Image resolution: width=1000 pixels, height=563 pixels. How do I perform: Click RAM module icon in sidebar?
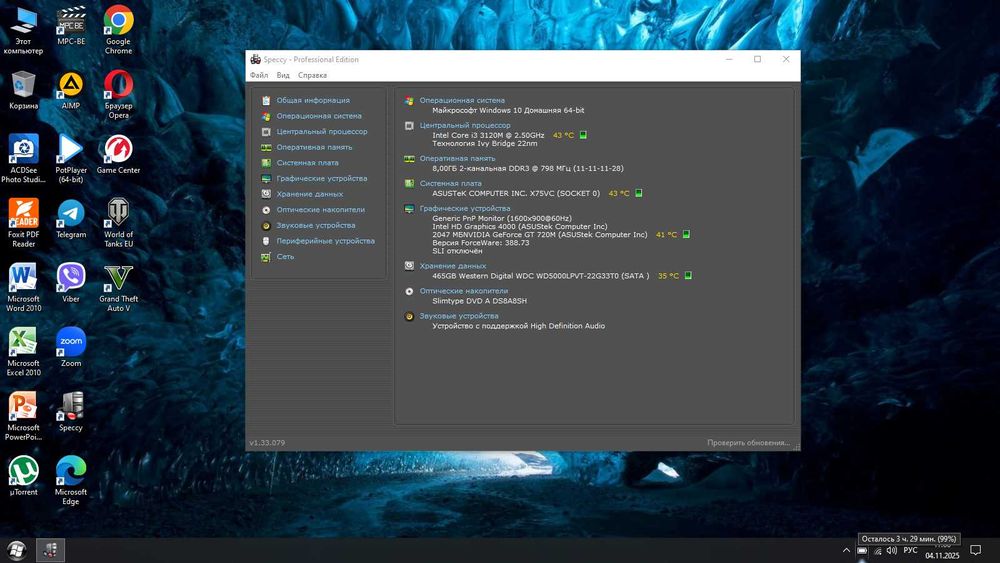coord(266,147)
